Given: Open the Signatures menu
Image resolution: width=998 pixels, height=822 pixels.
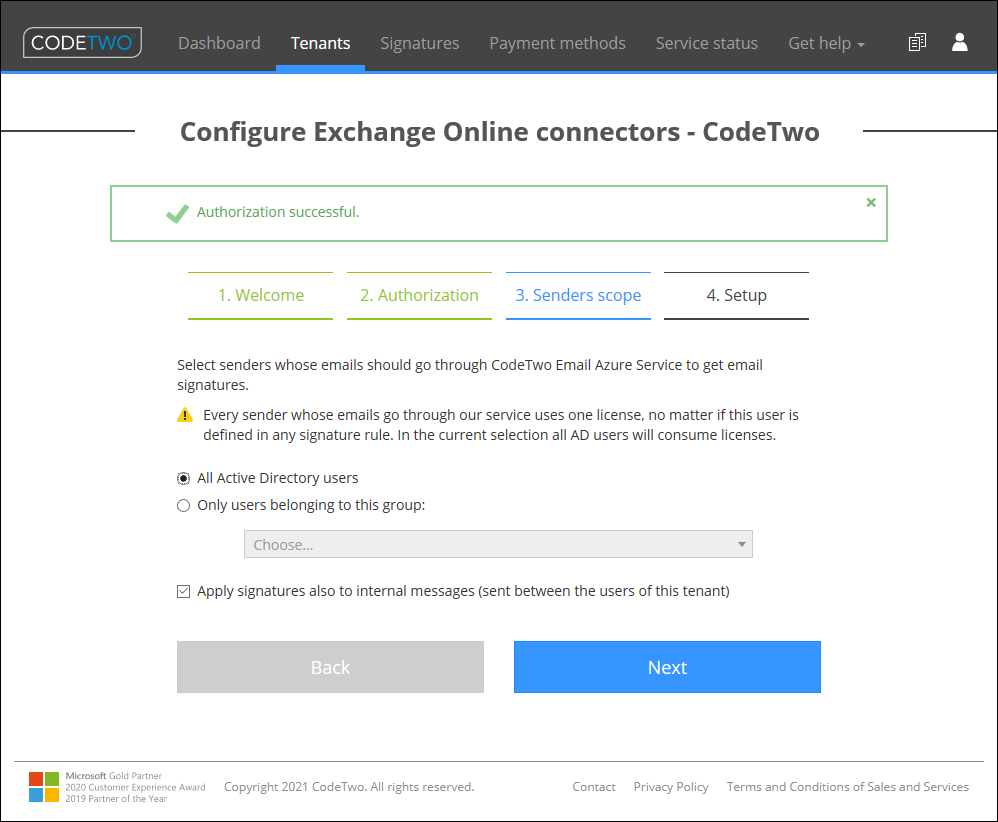Looking at the screenshot, I should [x=419, y=42].
